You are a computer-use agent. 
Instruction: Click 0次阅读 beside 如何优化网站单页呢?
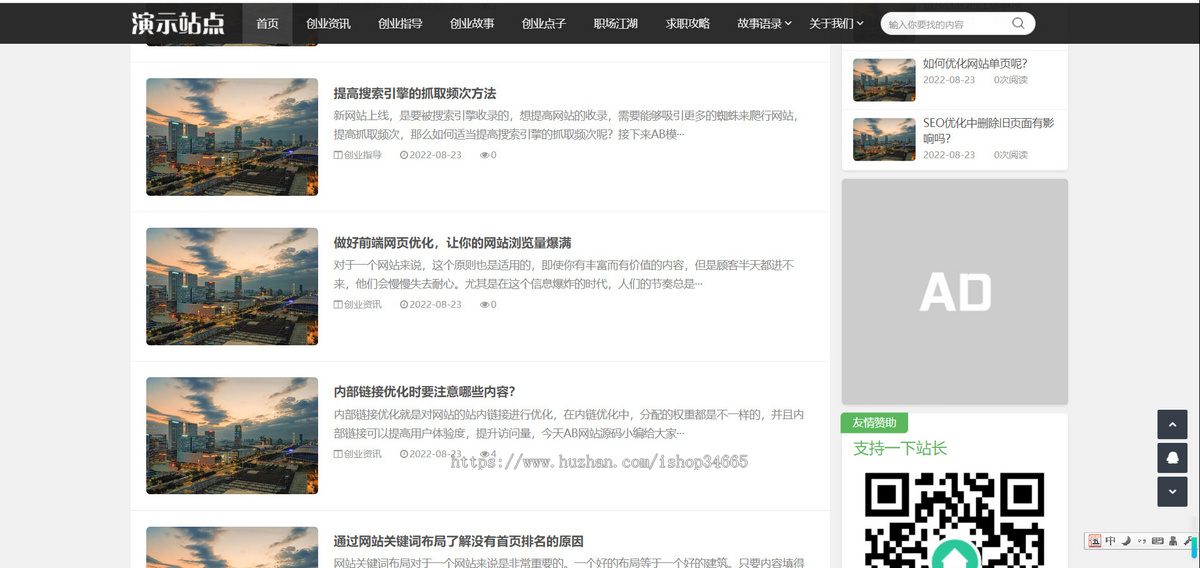pos(1011,80)
